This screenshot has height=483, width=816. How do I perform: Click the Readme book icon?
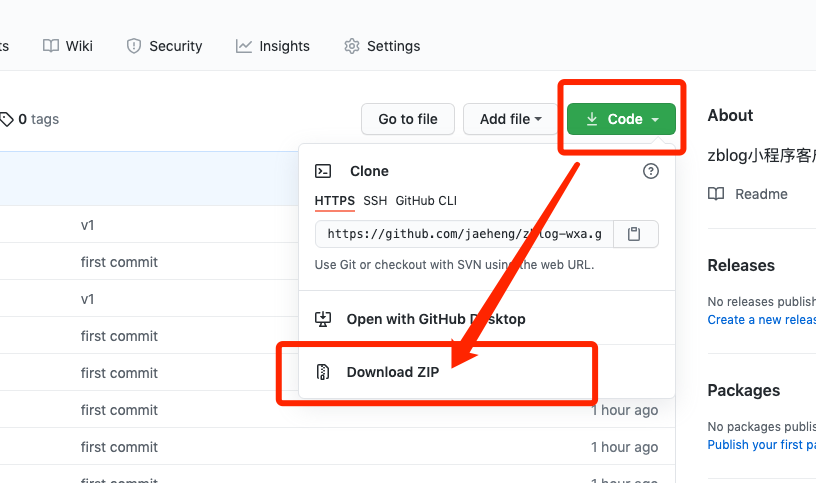716,194
